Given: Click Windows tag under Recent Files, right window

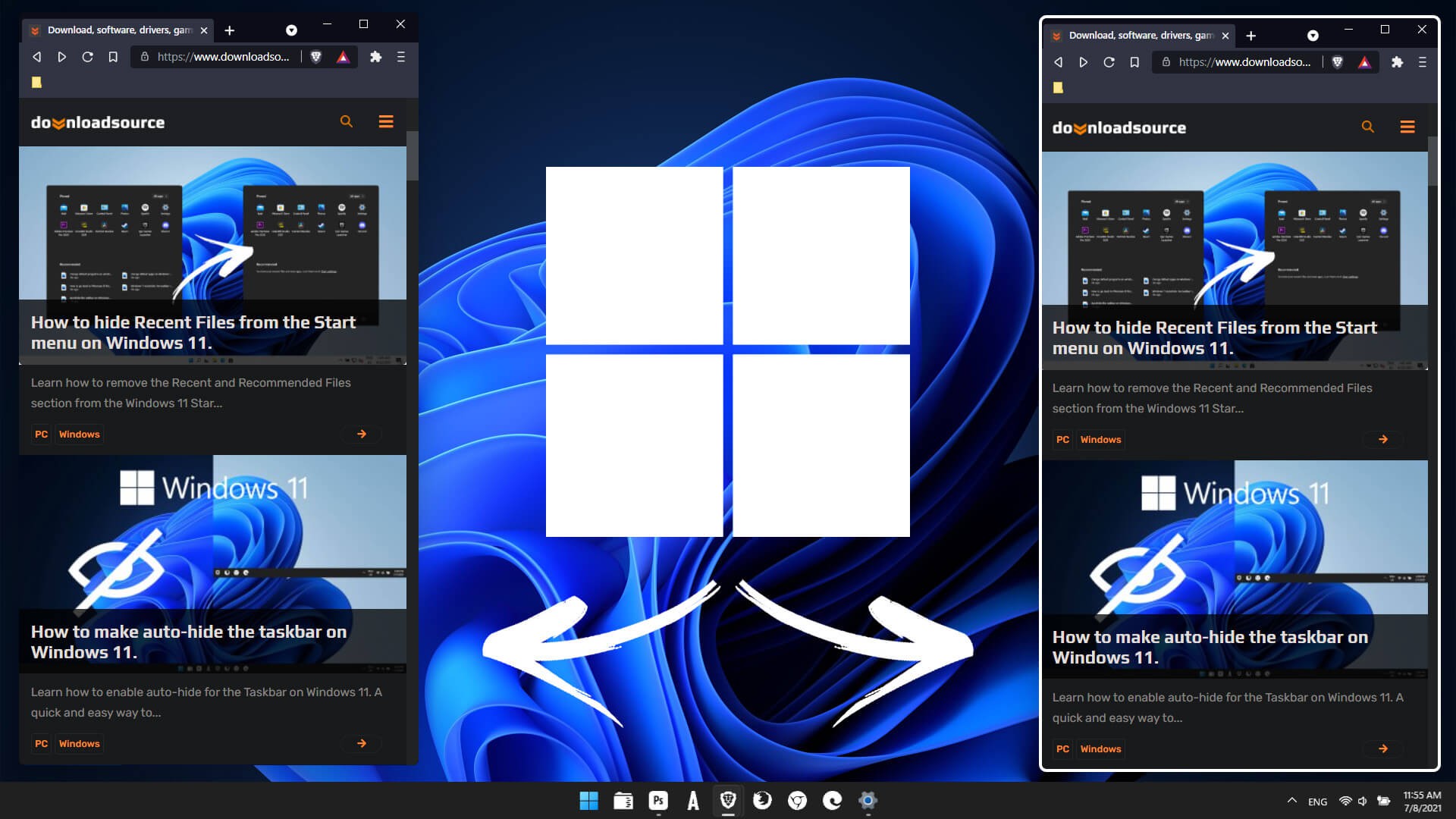Looking at the screenshot, I should (x=1101, y=439).
